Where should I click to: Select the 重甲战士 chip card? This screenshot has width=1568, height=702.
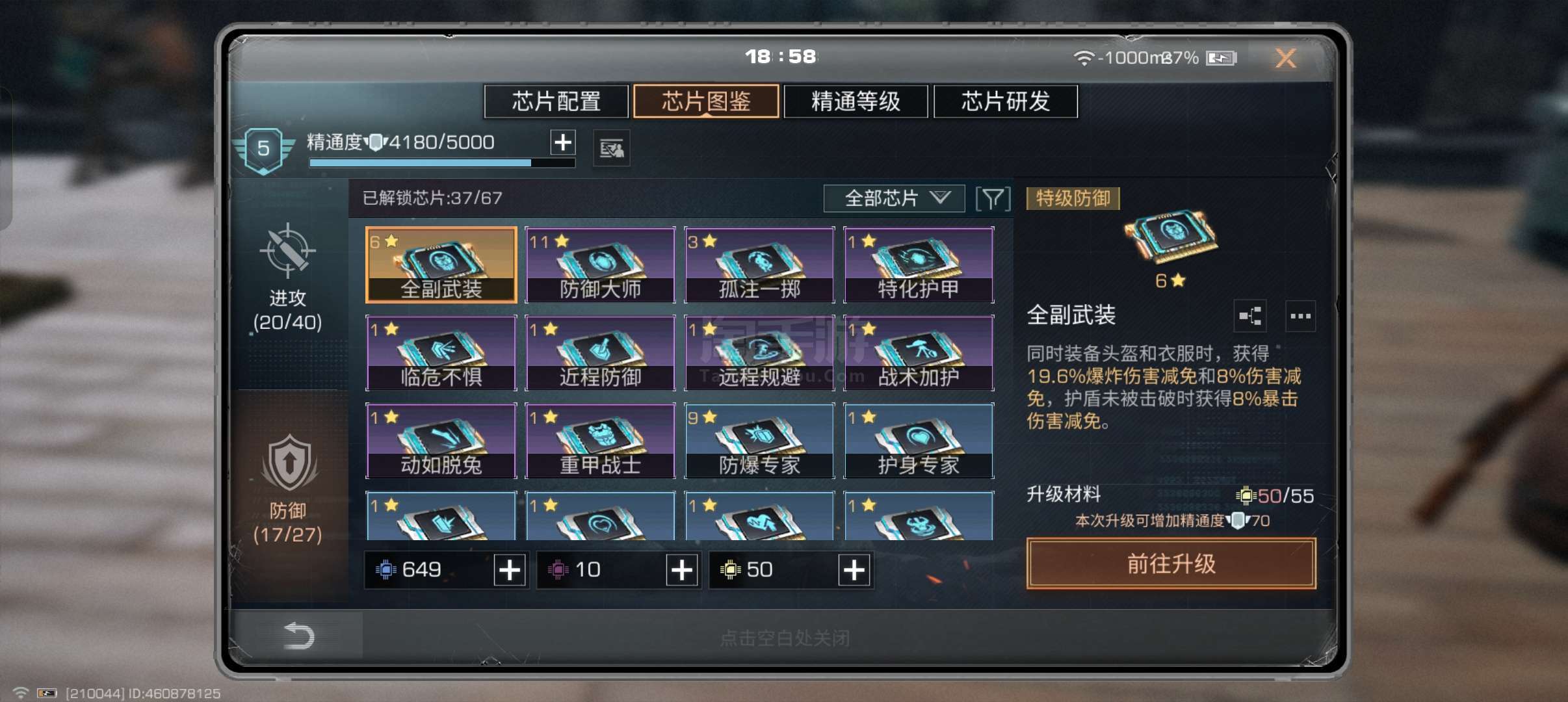600,441
